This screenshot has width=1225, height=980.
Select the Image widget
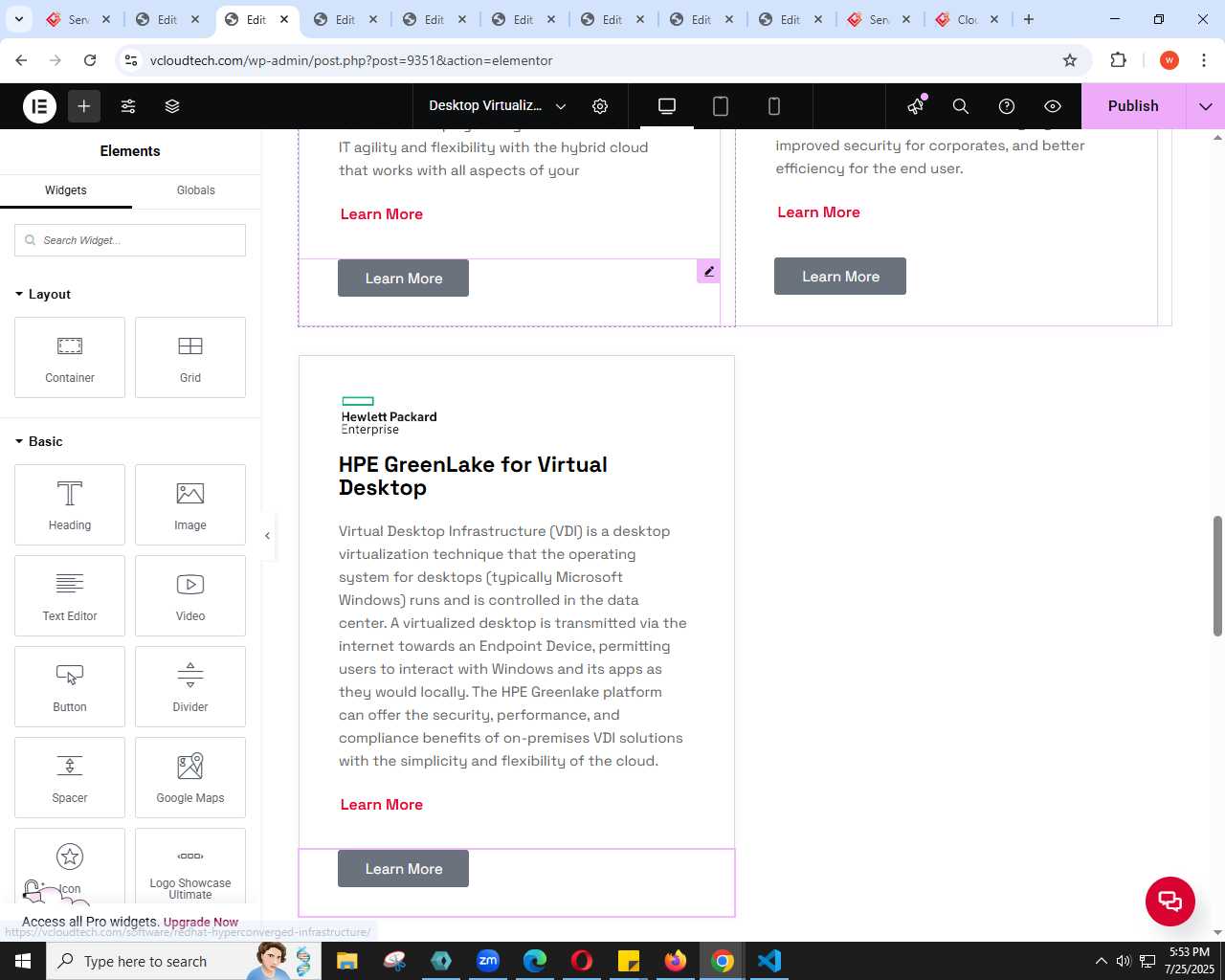pos(190,504)
